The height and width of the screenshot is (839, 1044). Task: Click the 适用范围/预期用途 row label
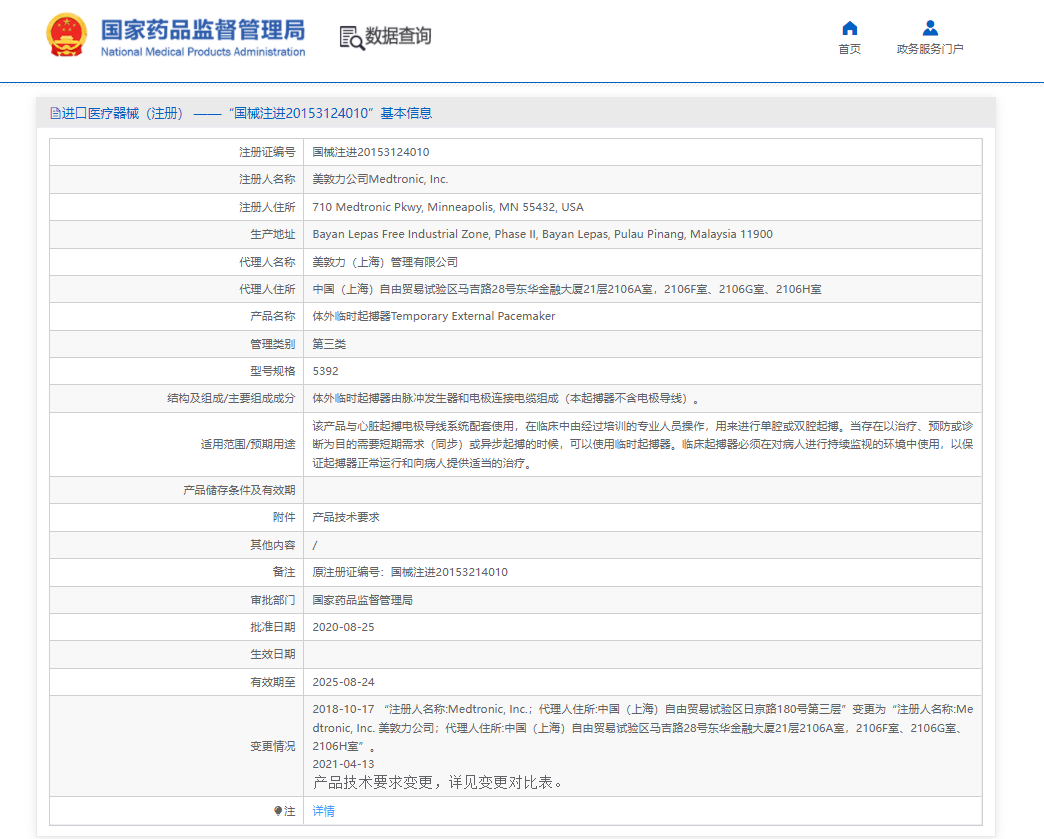248,444
